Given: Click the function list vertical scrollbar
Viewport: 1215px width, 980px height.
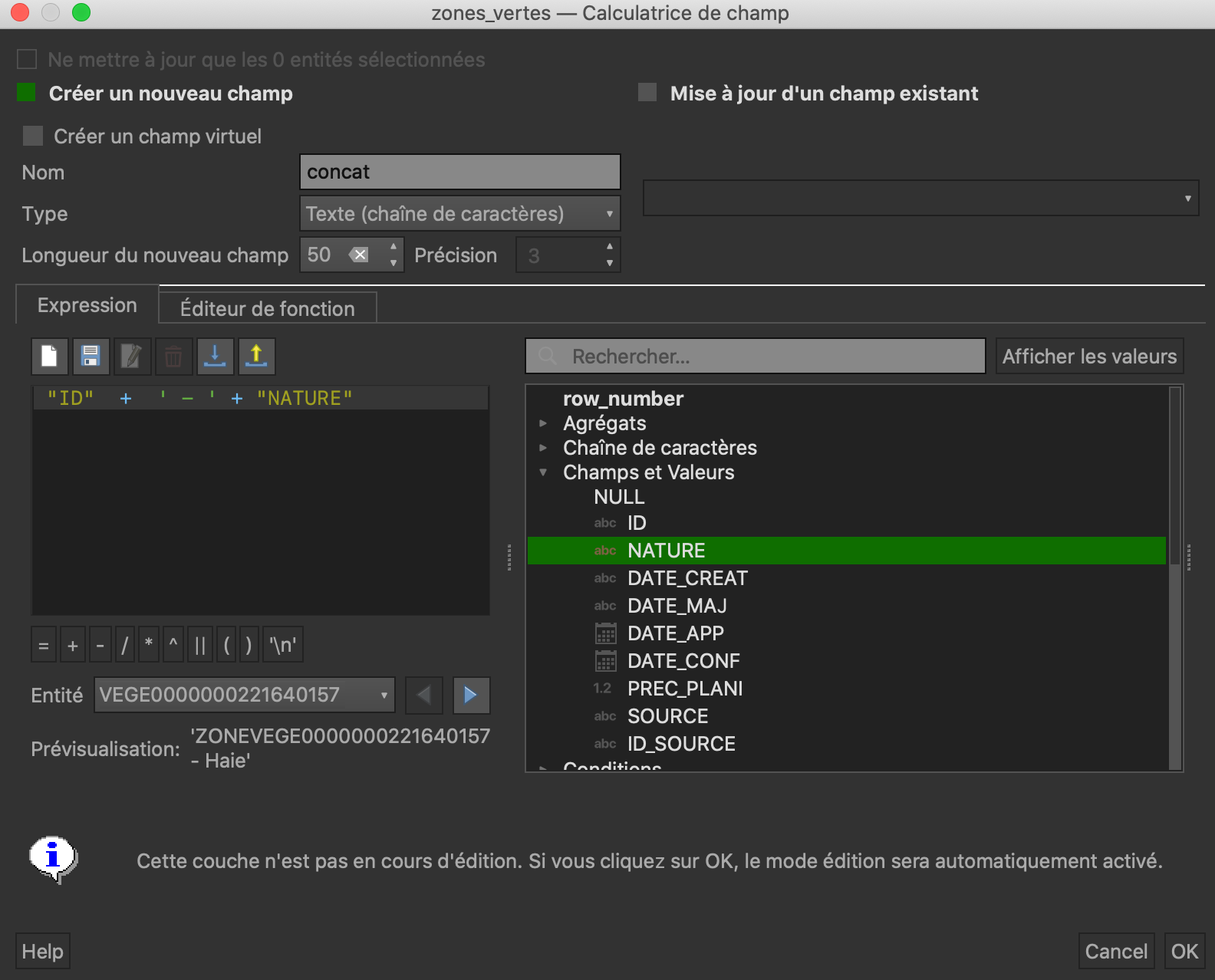Looking at the screenshot, I should (1174, 575).
